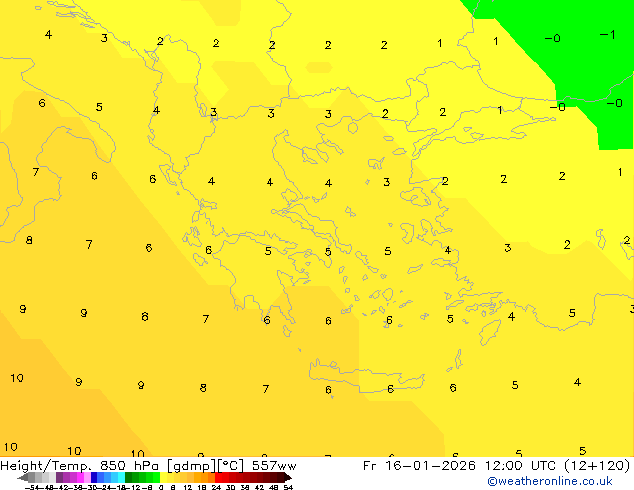Select the yellow legend swatch at 0
634x490 pixels.
(x=163, y=477)
